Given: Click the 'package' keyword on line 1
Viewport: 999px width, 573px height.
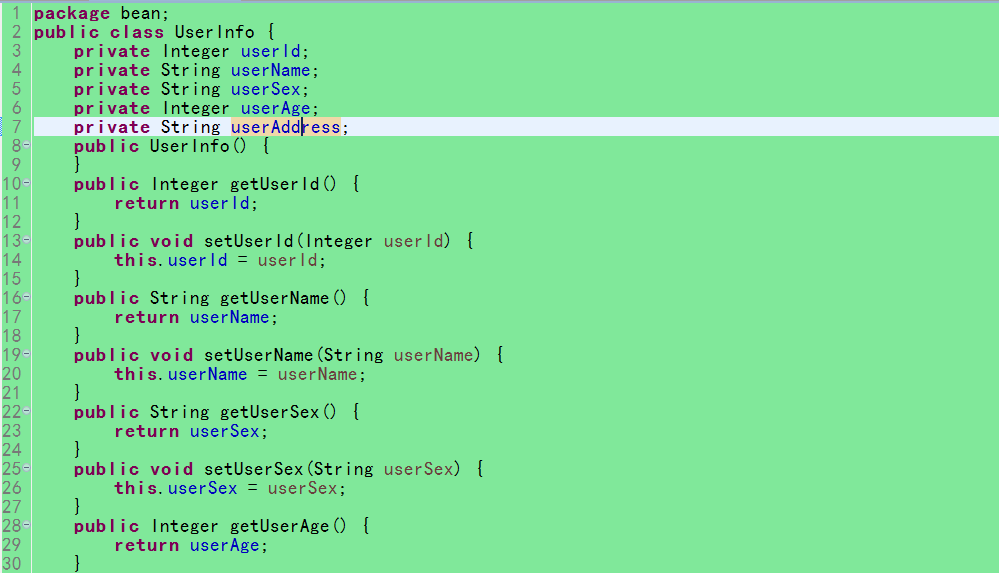Looking at the screenshot, I should coord(71,13).
